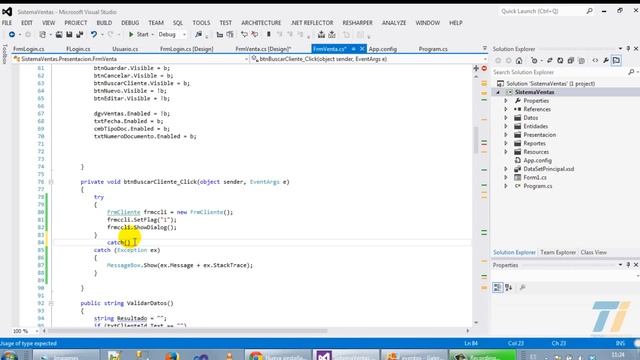
Task: Toggle Preview Selected Items in Solution Explorer
Action: [x=616, y=60]
